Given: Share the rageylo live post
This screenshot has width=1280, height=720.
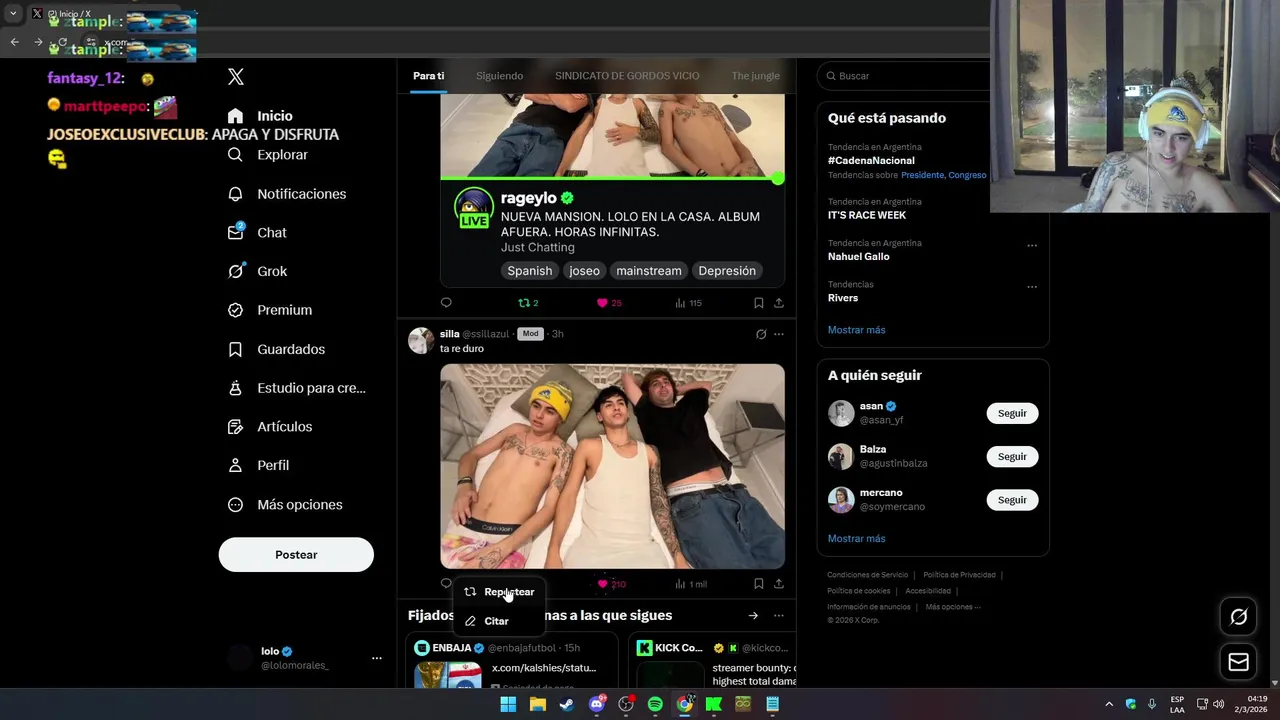Looking at the screenshot, I should 779,303.
